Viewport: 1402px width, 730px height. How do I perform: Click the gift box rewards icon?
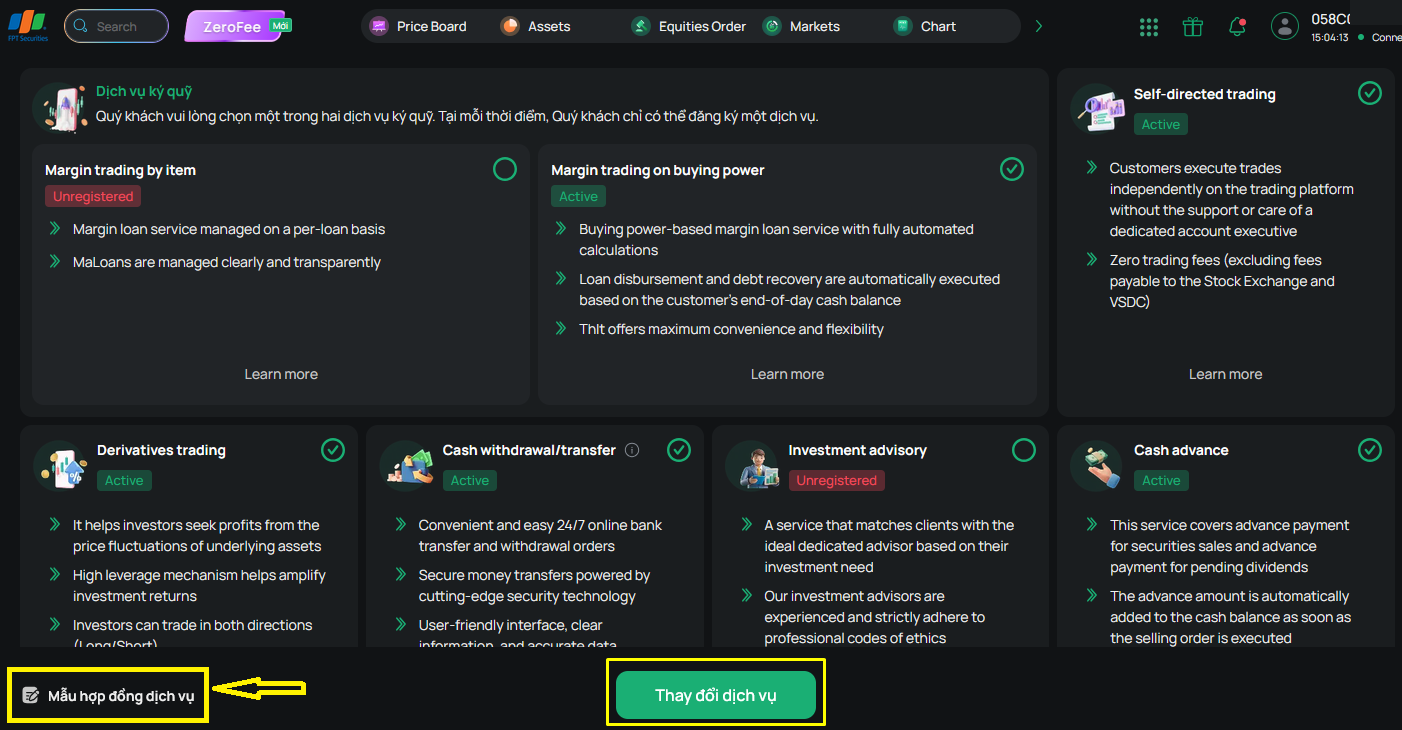click(x=1192, y=27)
